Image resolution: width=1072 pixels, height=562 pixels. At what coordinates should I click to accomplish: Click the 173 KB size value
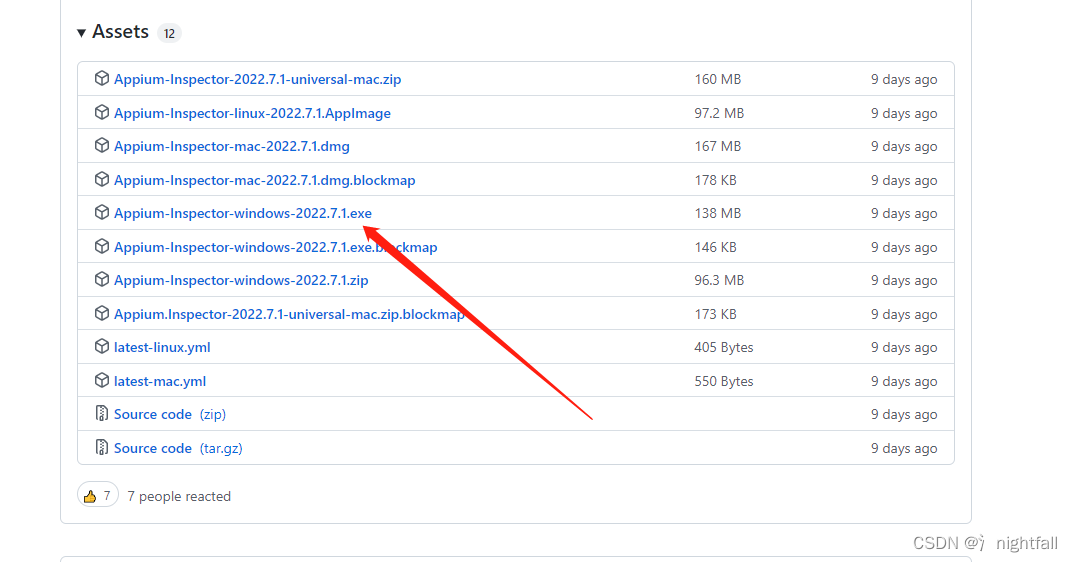tap(716, 315)
